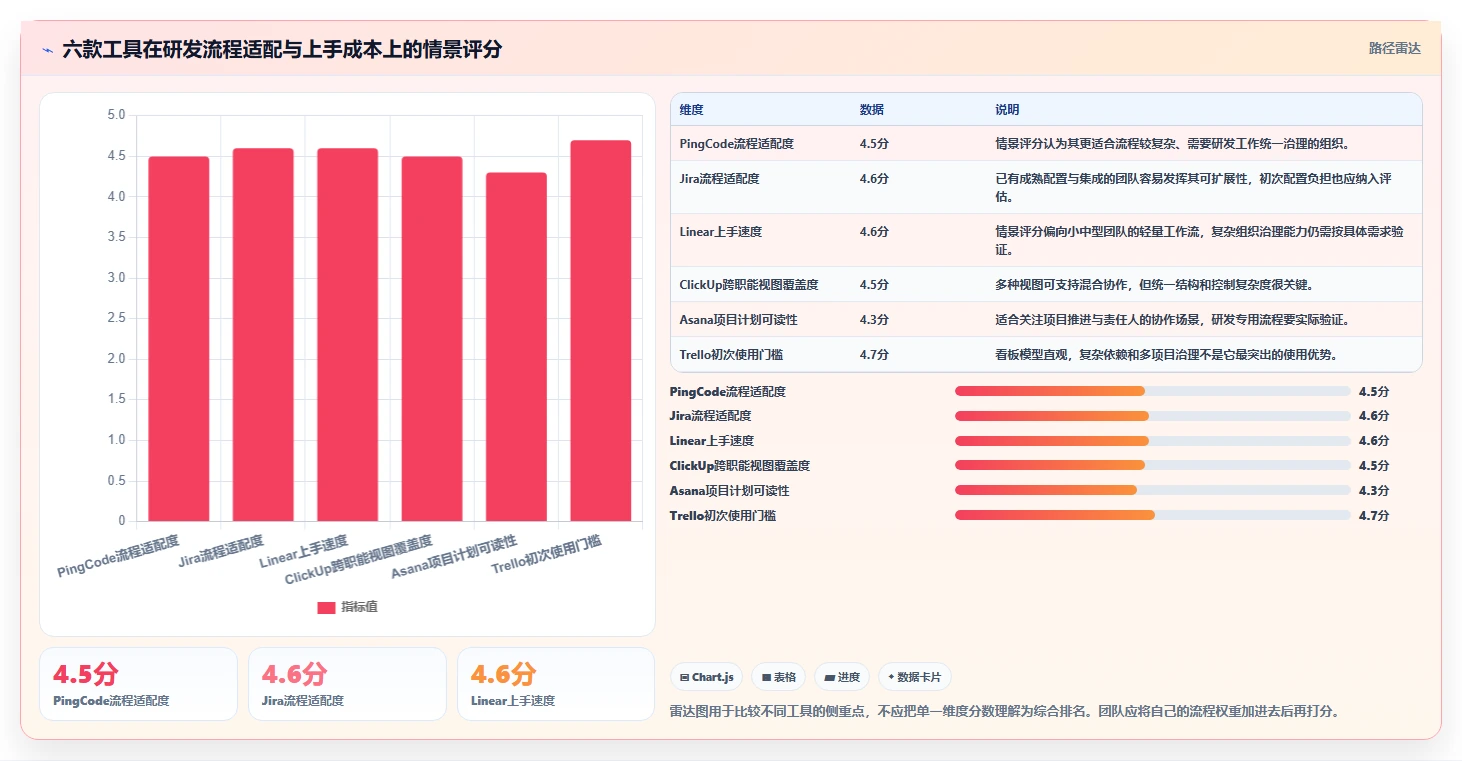1462x761 pixels.
Task: Click Jira流程适配度 progress bar
Action: (x=1152, y=416)
